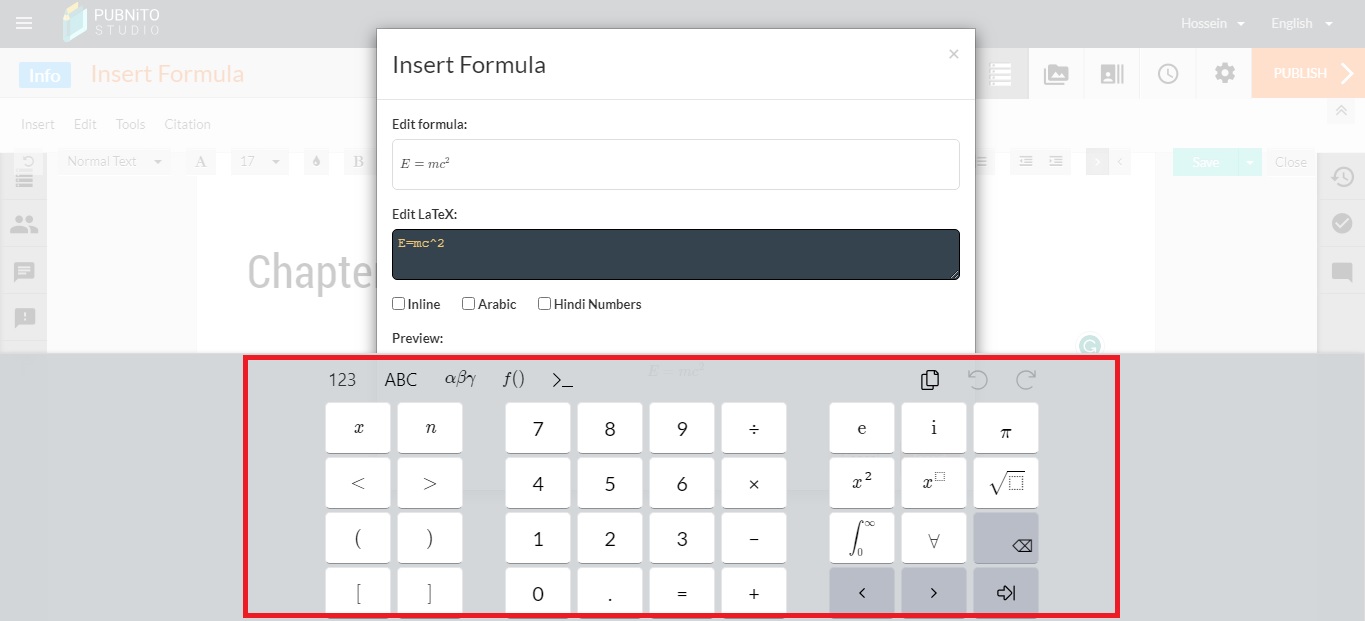Check the Hindi Numbers option
This screenshot has width=1365, height=621.
pyautogui.click(x=545, y=304)
